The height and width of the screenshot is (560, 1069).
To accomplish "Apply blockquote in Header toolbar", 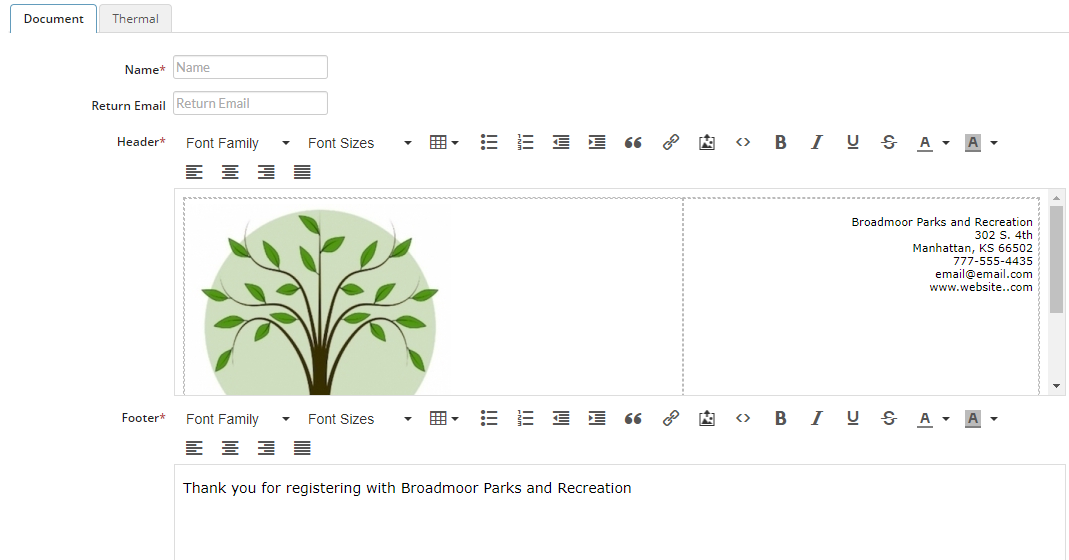I will 633,142.
